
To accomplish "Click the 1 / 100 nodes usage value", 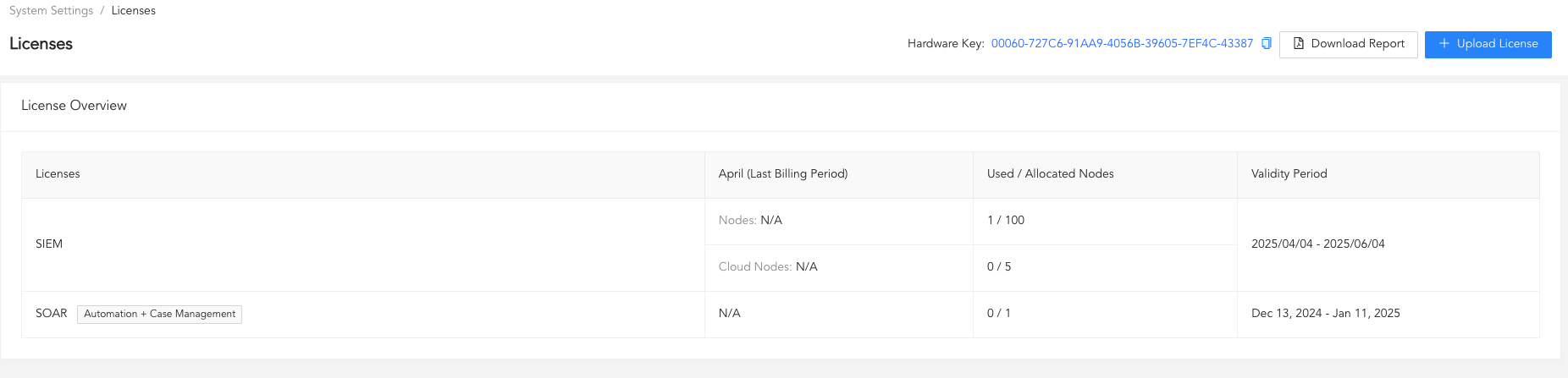I will click(1006, 221).
